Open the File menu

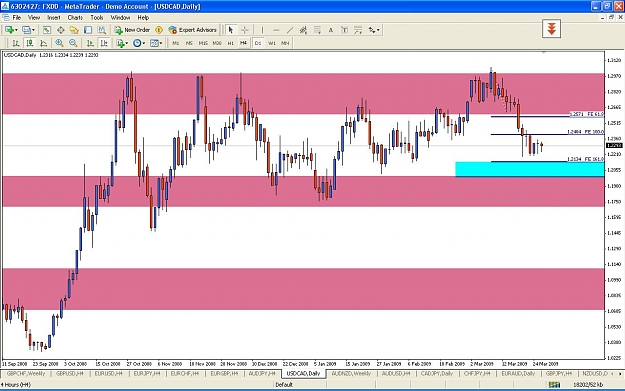17,18
